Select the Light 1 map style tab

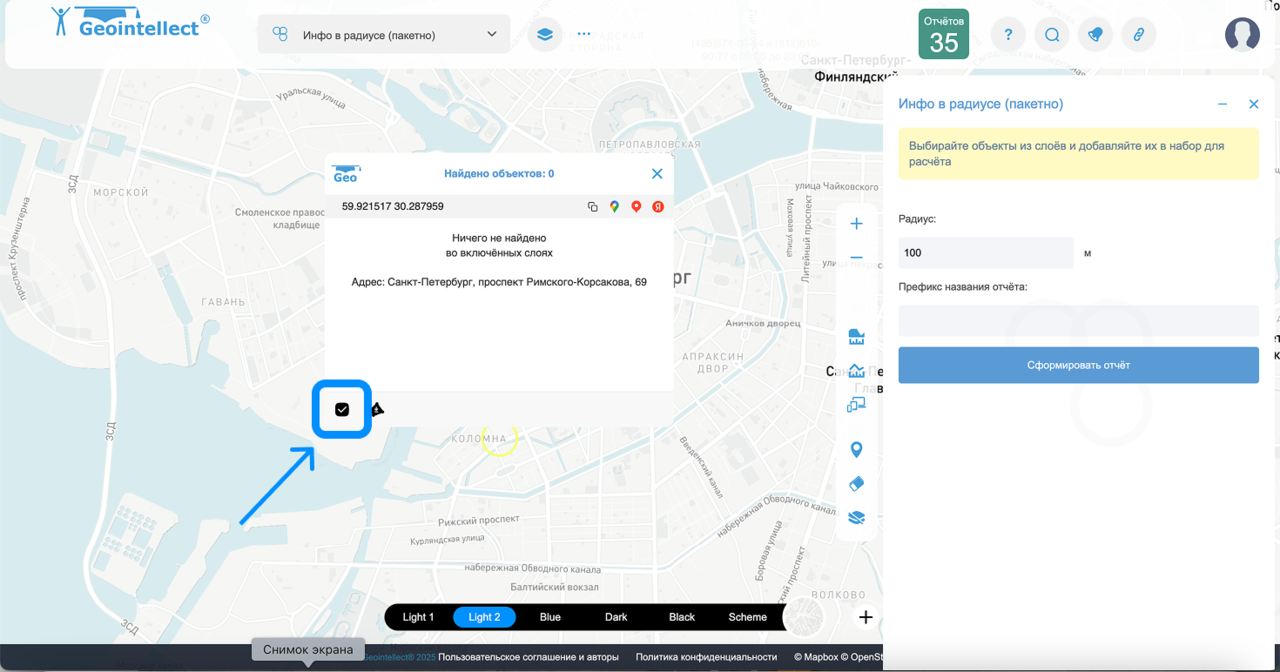(418, 617)
